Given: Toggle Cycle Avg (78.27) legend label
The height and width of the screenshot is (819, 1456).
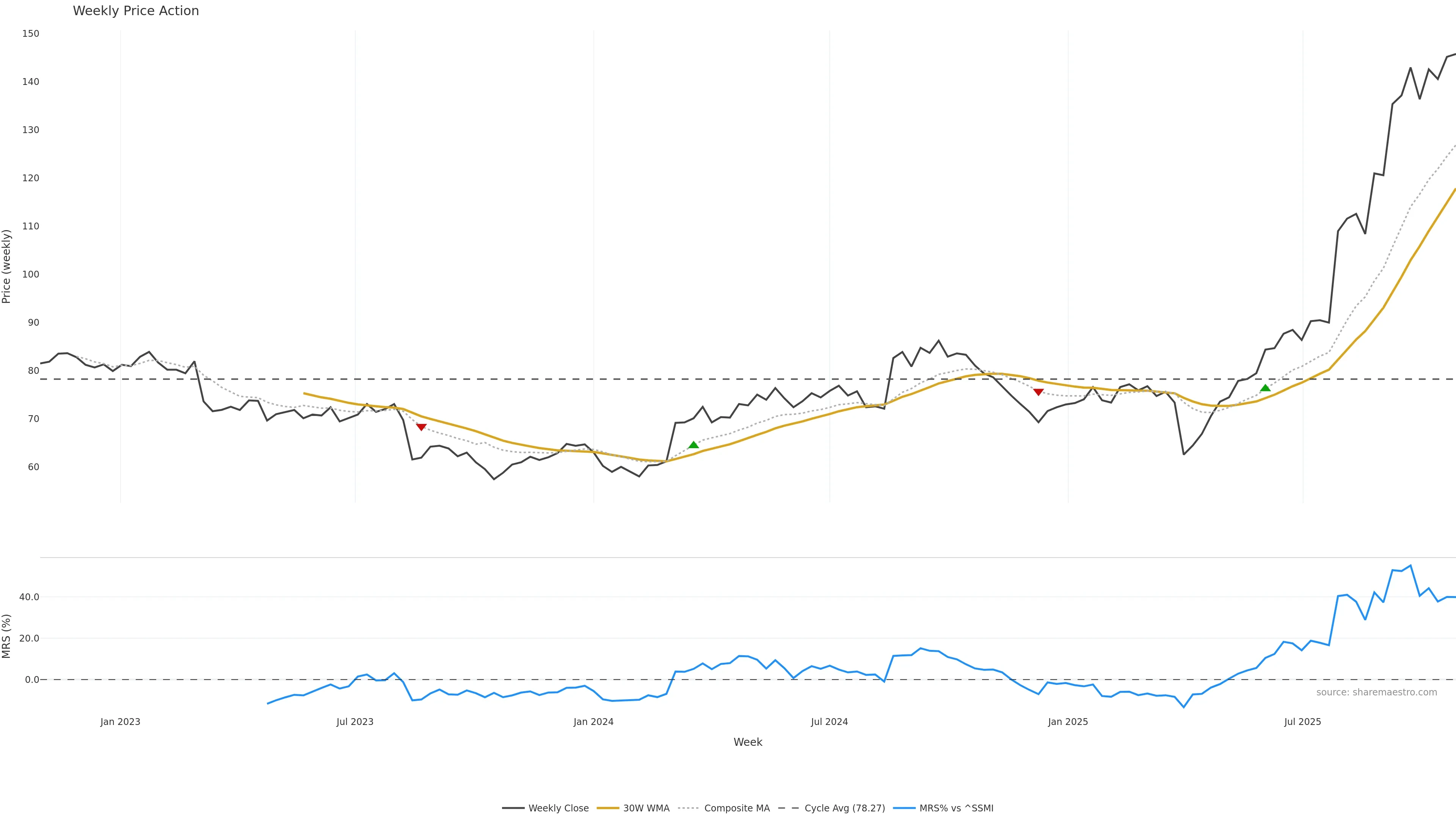Looking at the screenshot, I should [844, 808].
